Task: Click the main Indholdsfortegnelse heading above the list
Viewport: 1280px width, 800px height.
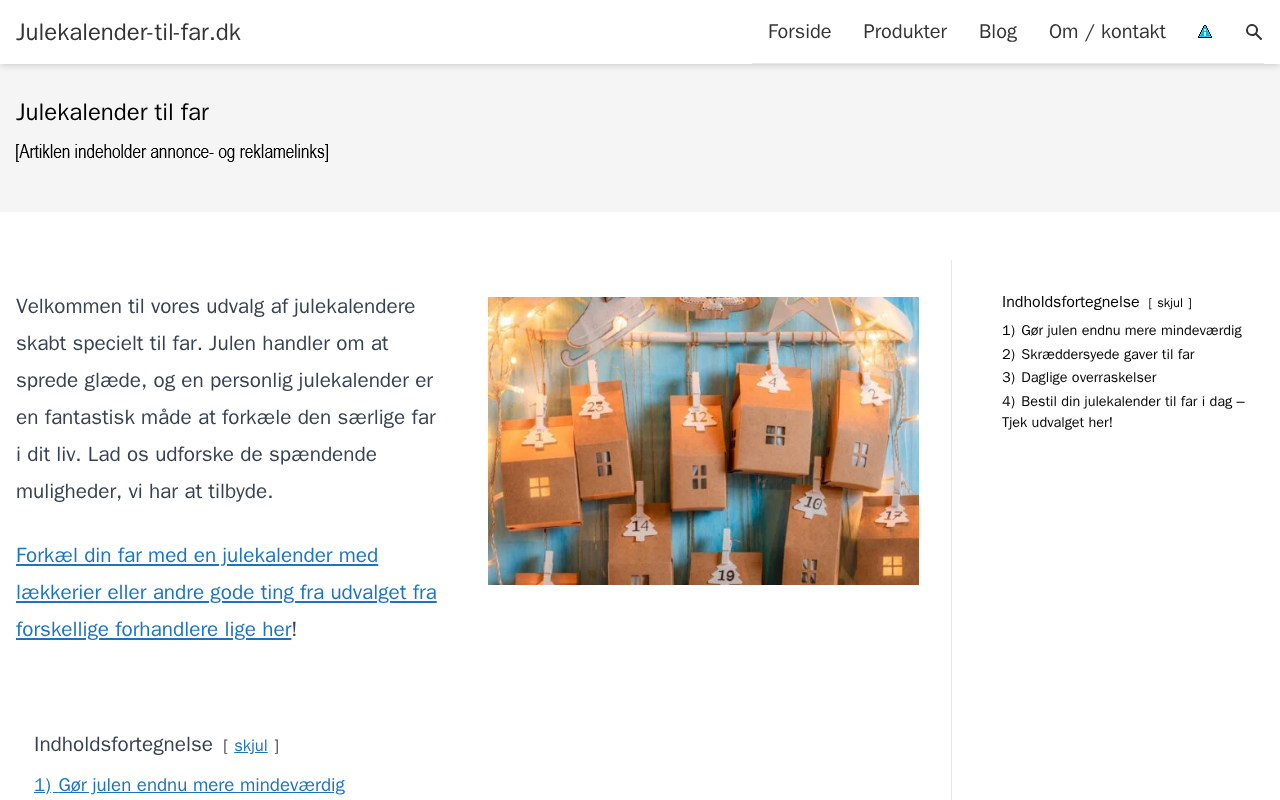Action: coord(123,744)
